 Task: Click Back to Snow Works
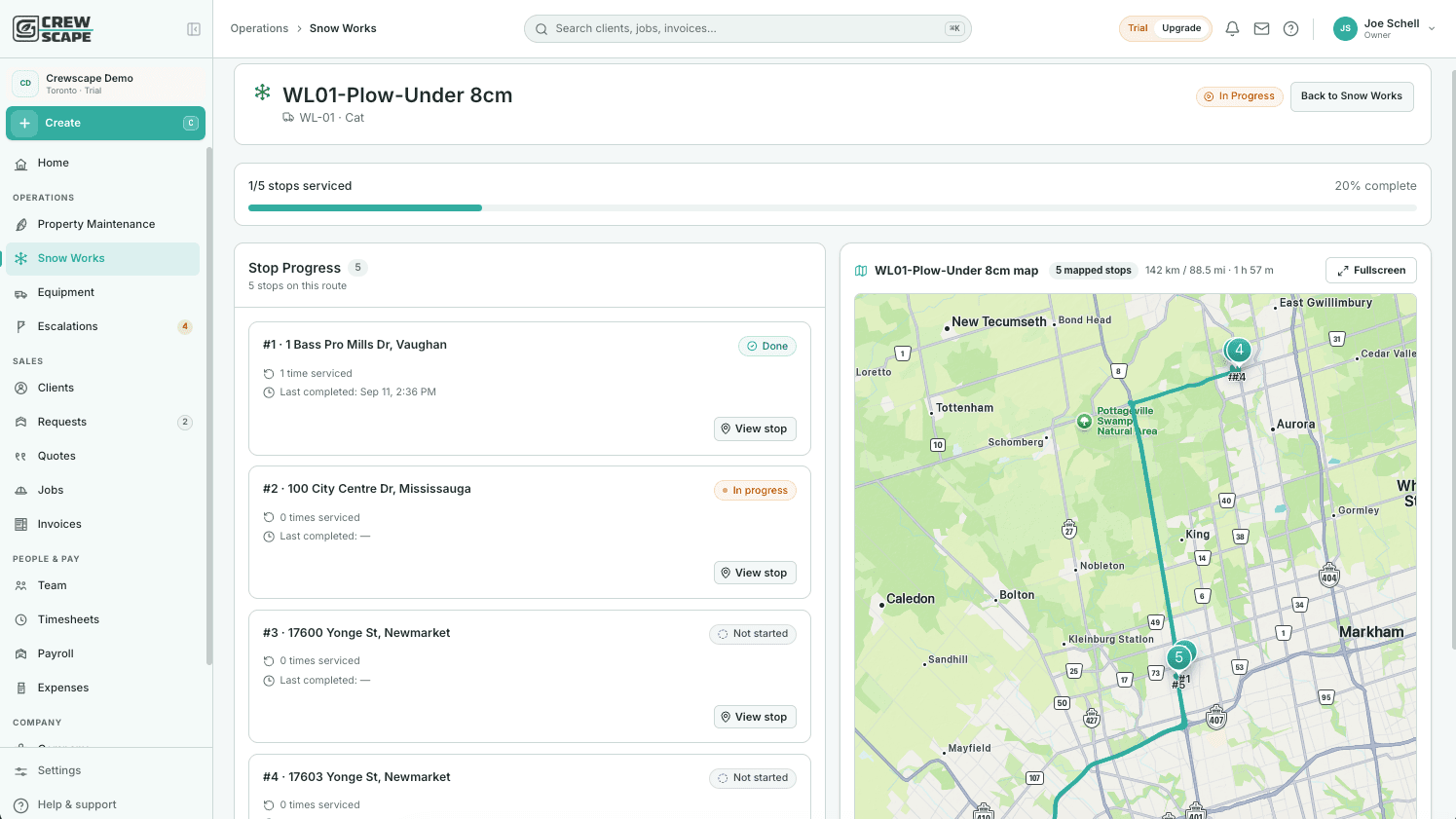tap(1352, 96)
